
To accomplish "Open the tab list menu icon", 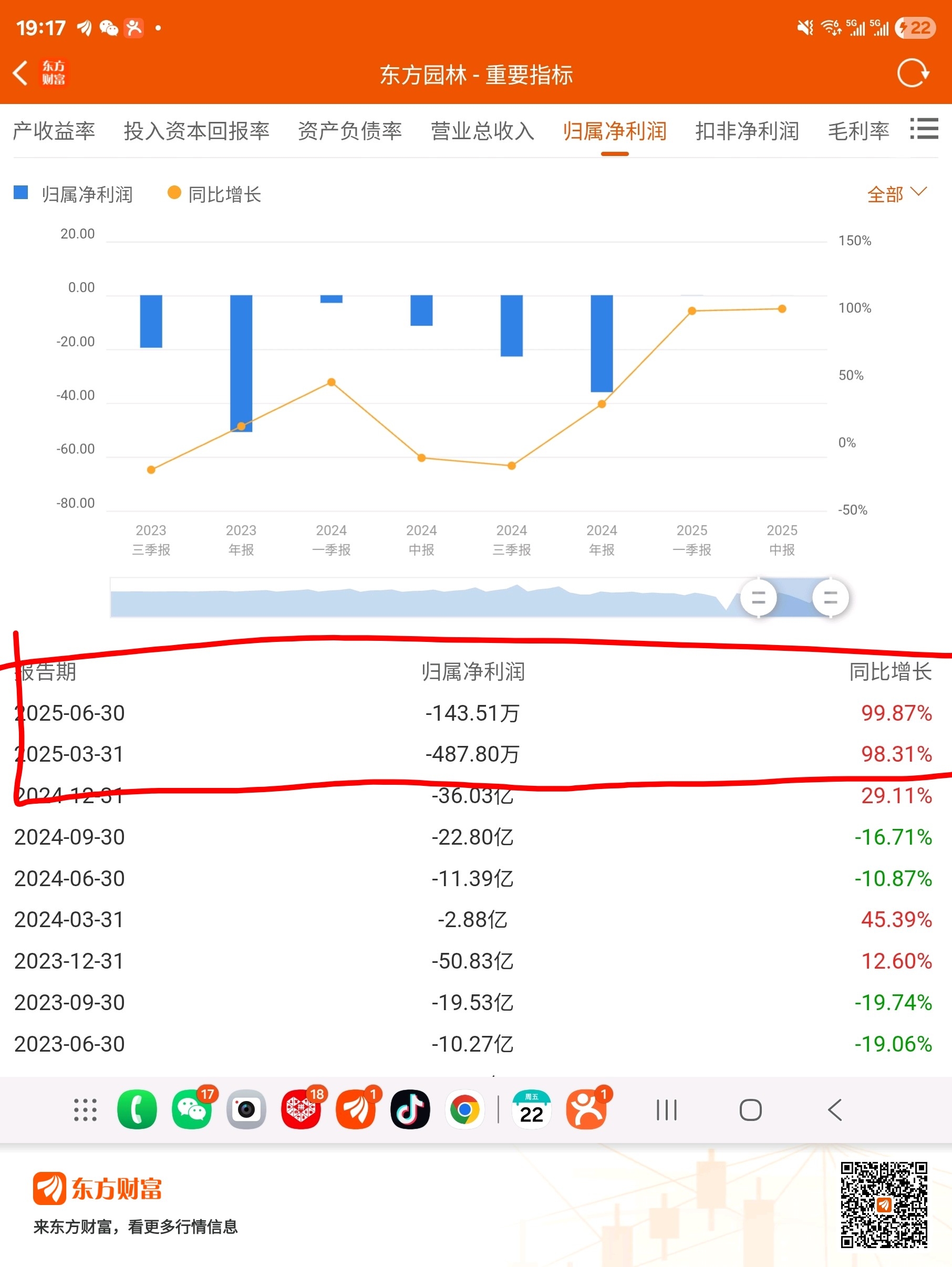I will pyautogui.click(x=924, y=129).
